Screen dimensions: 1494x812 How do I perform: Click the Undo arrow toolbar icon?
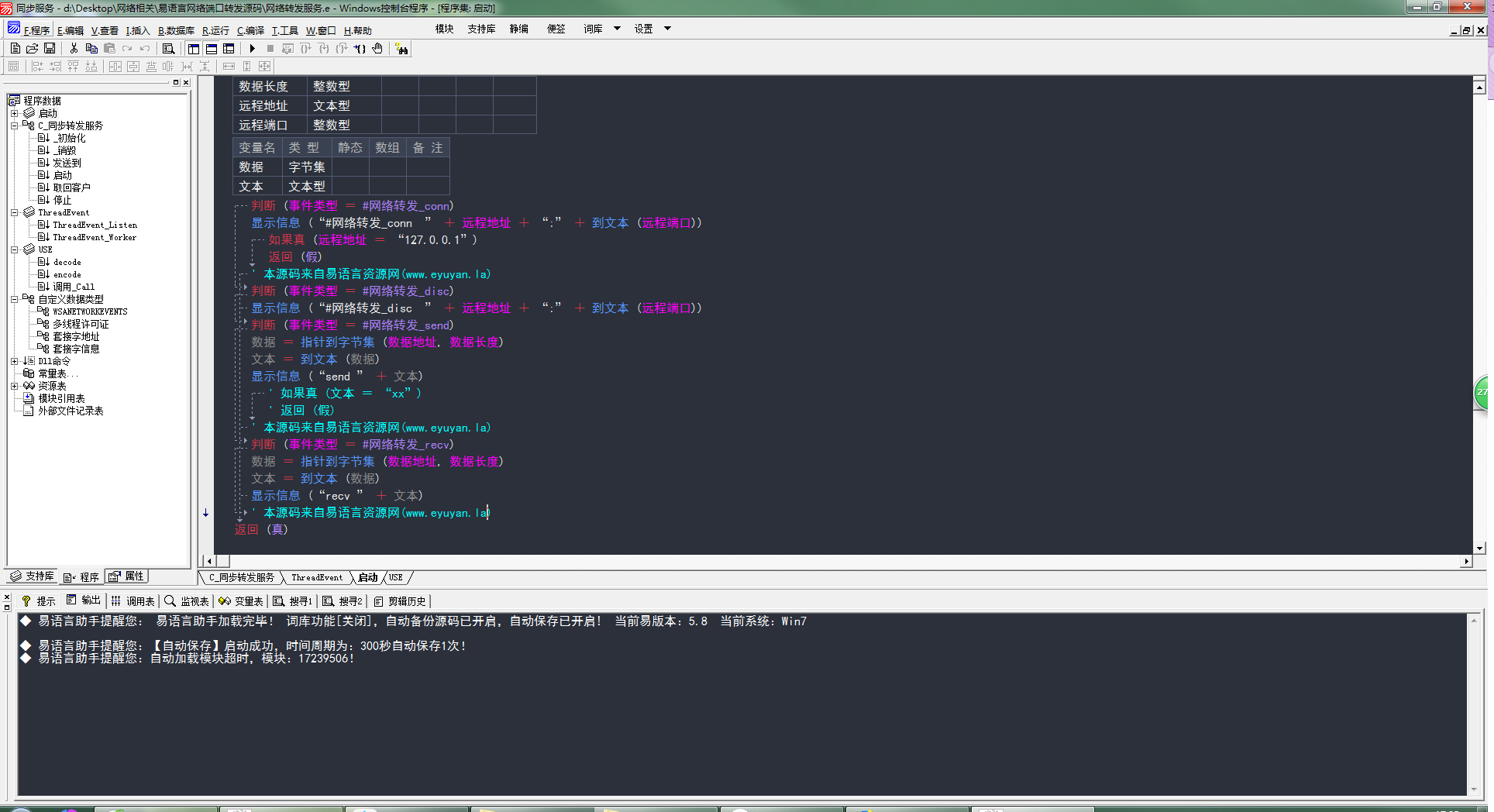pyautogui.click(x=145, y=48)
